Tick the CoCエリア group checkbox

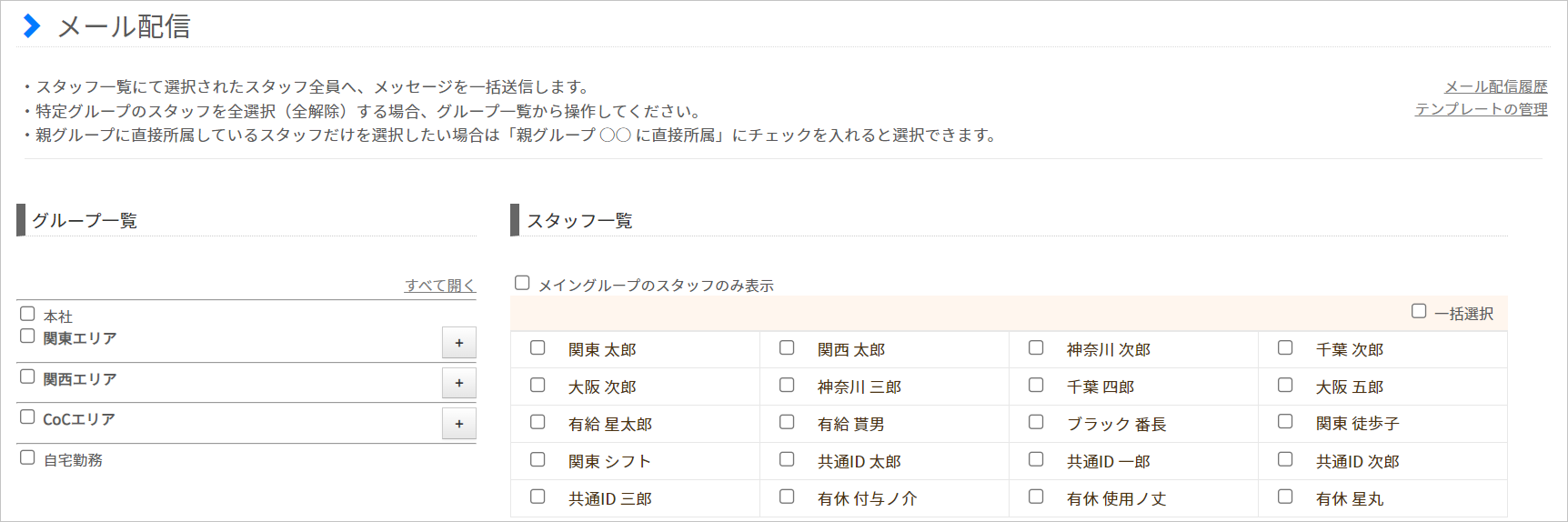(28, 417)
